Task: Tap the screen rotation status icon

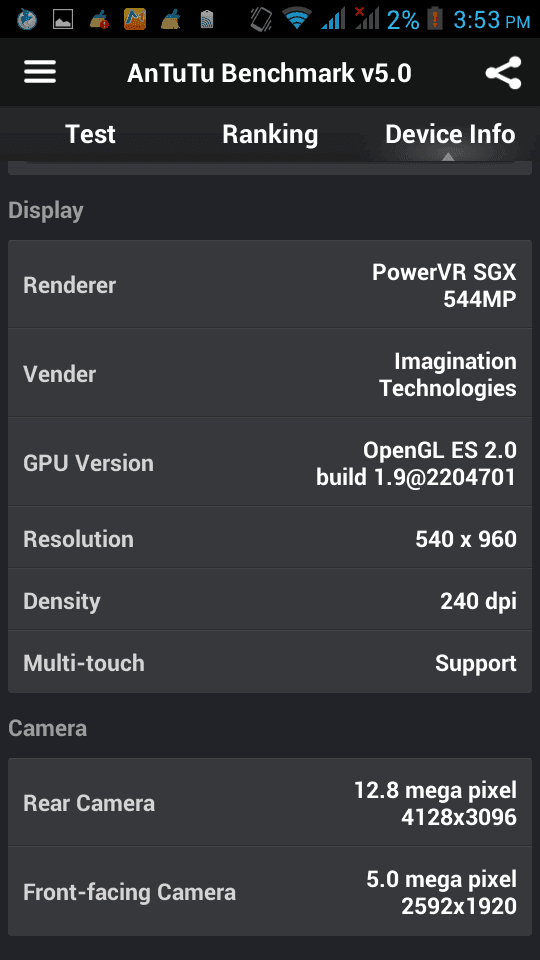Action: [x=261, y=19]
